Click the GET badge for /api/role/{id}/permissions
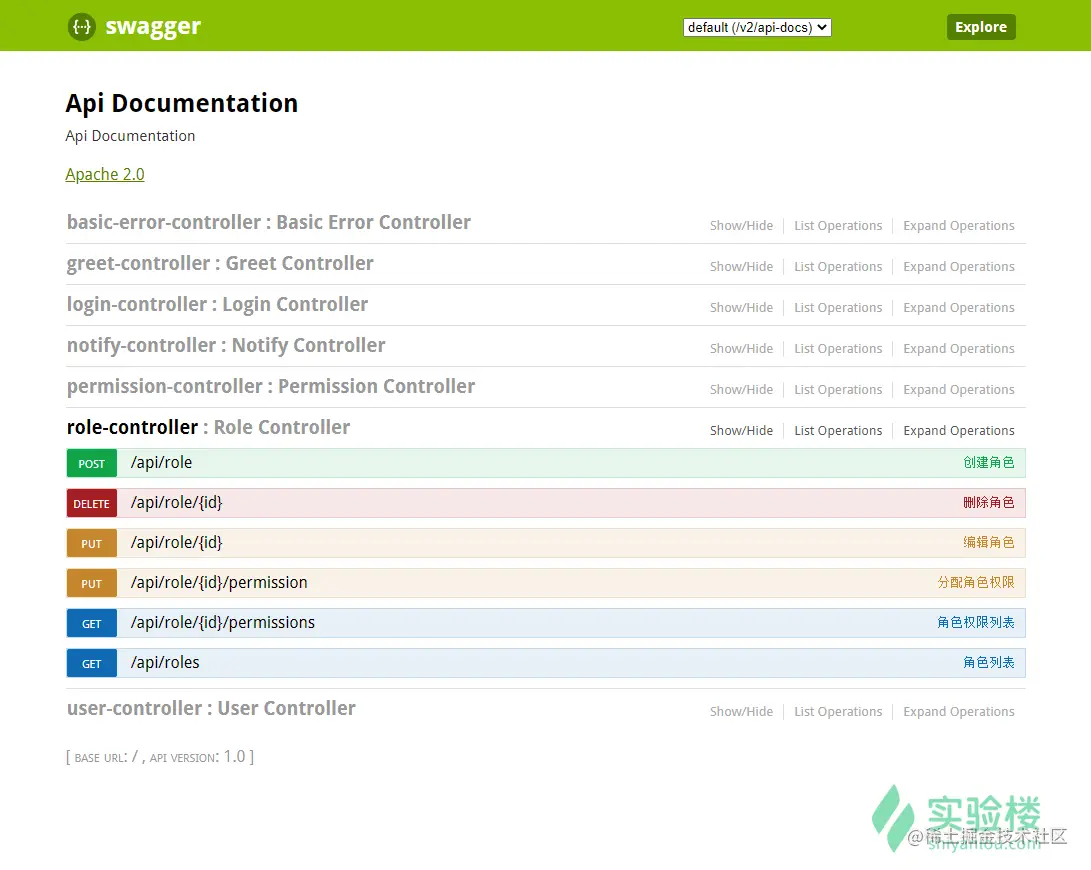This screenshot has height=870, width=1091. 92,624
